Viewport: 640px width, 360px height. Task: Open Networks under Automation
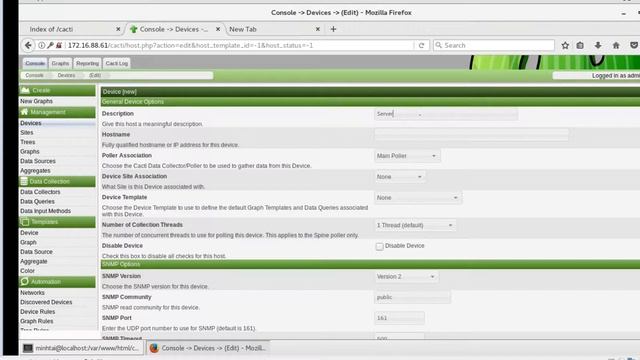(32, 293)
